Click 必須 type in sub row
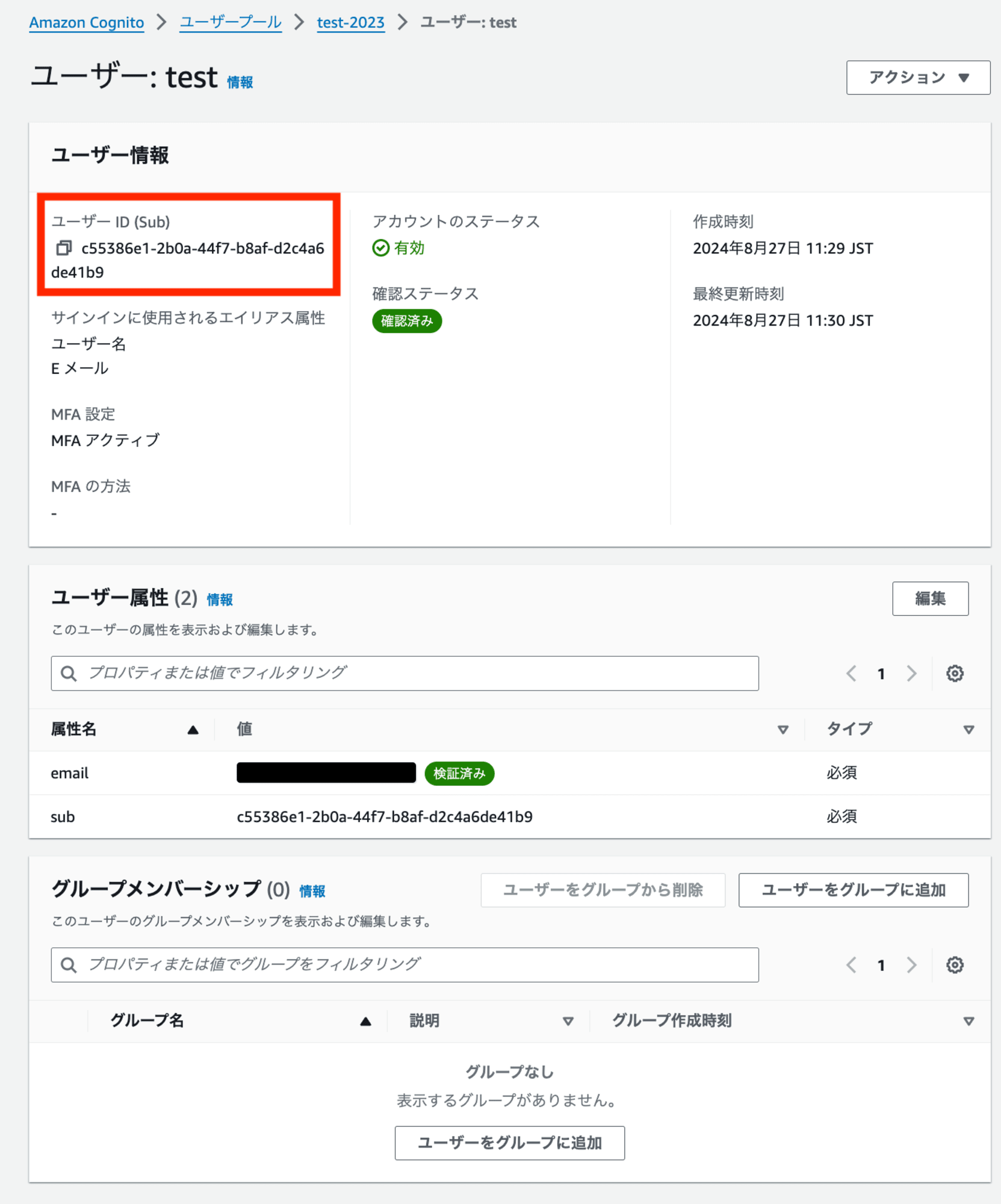1001x1204 pixels. pyautogui.click(x=841, y=817)
